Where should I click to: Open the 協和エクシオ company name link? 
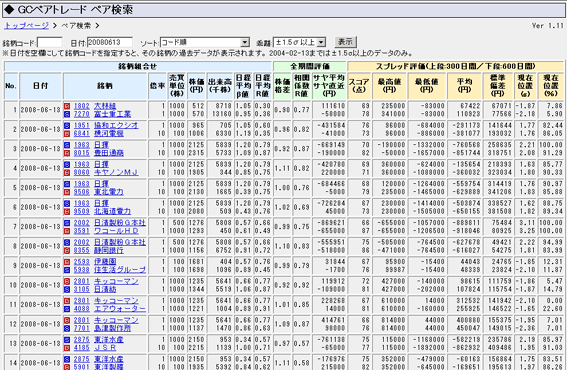116,126
